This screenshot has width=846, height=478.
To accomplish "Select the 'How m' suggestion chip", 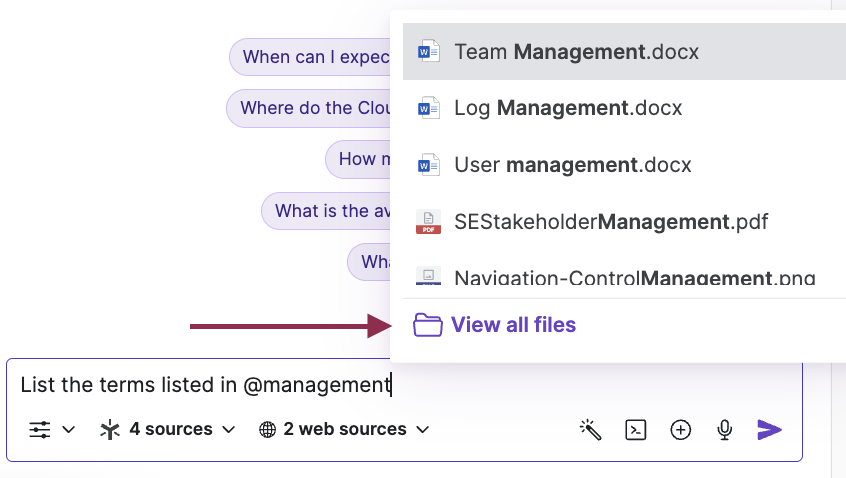I will pos(358,159).
